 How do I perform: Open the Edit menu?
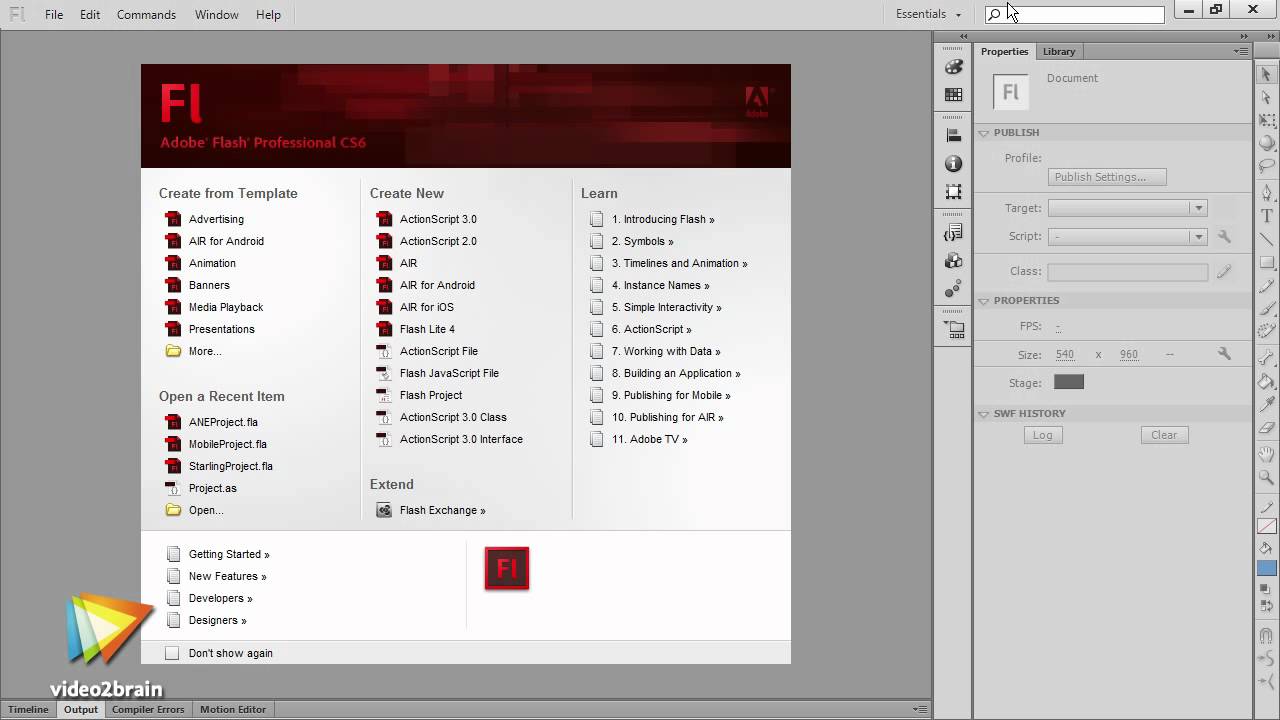[x=90, y=15]
